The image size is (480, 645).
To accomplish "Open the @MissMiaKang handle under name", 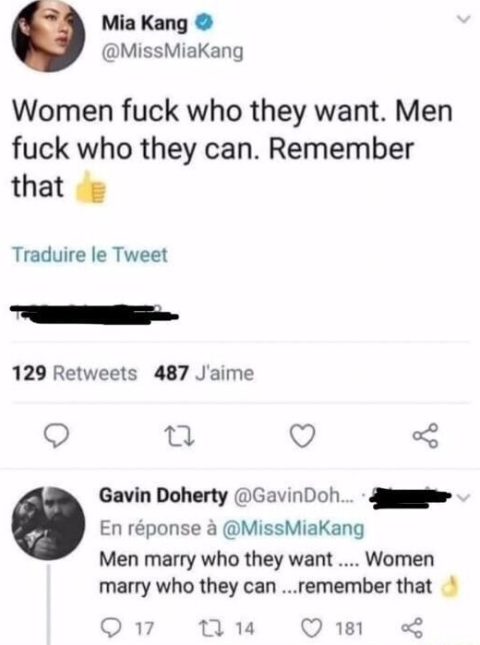I will 172,52.
